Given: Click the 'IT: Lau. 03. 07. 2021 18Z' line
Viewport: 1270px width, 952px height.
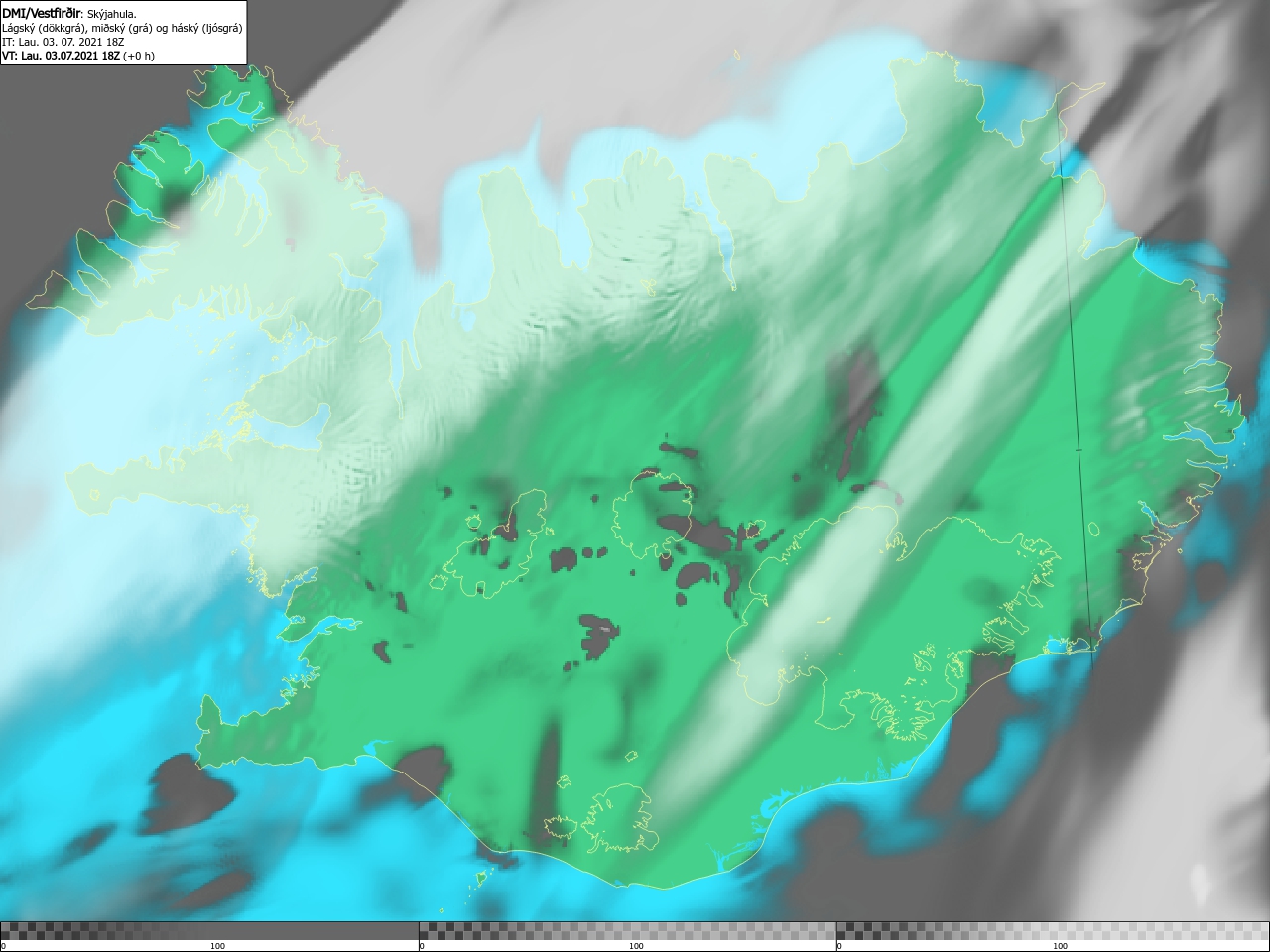Looking at the screenshot, I should (62, 42).
